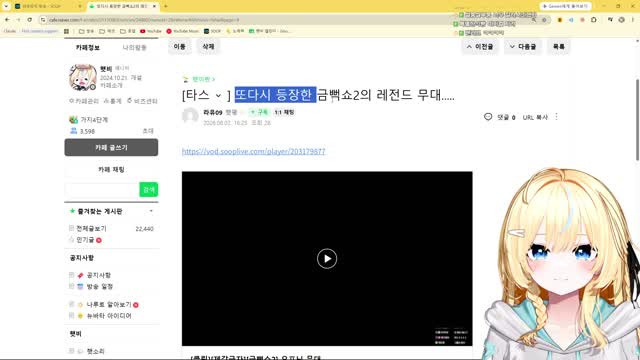
Task: Click the cafe profile avatar image
Action: (83, 77)
